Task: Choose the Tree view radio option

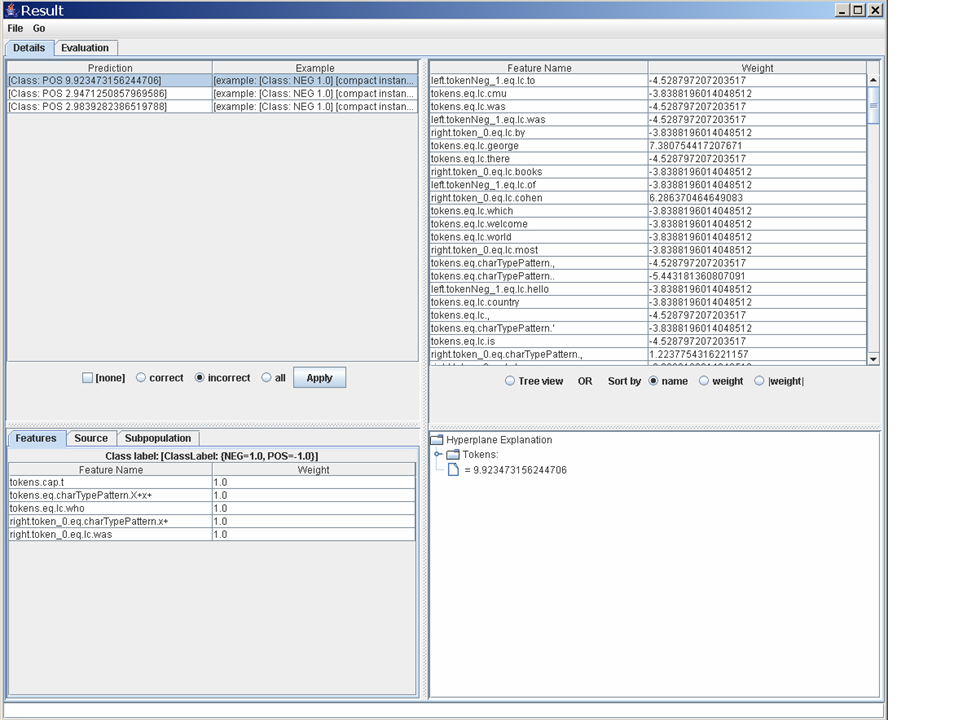Action: 510,381
